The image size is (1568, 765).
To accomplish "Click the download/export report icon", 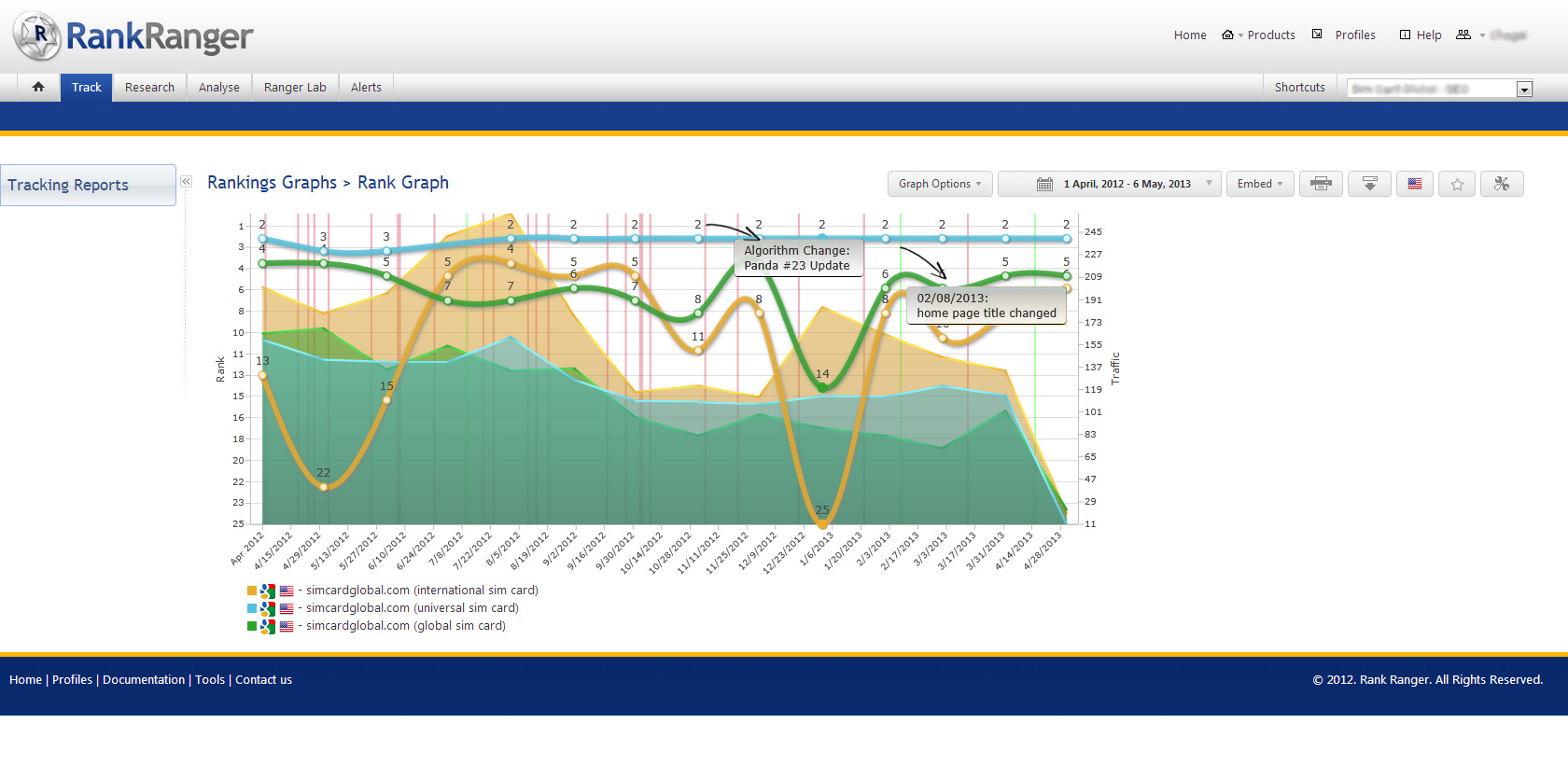I will point(1369,184).
